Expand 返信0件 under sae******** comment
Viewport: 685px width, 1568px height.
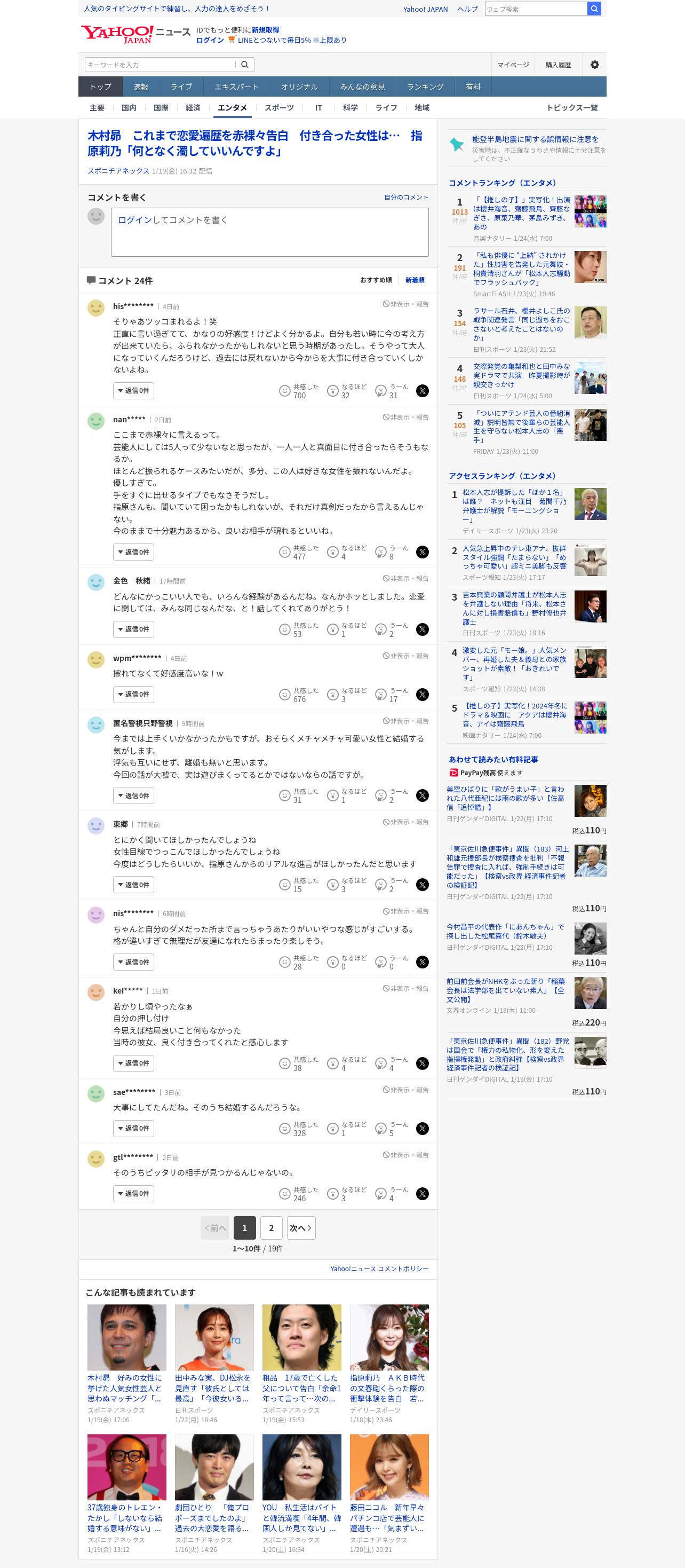point(134,1129)
